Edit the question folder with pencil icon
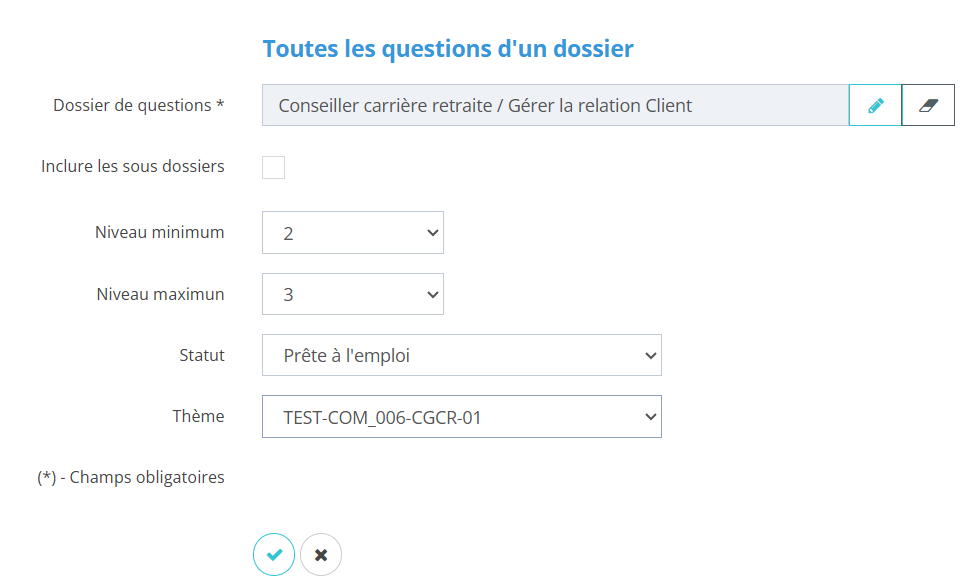This screenshot has height=585, width=972. [x=876, y=105]
